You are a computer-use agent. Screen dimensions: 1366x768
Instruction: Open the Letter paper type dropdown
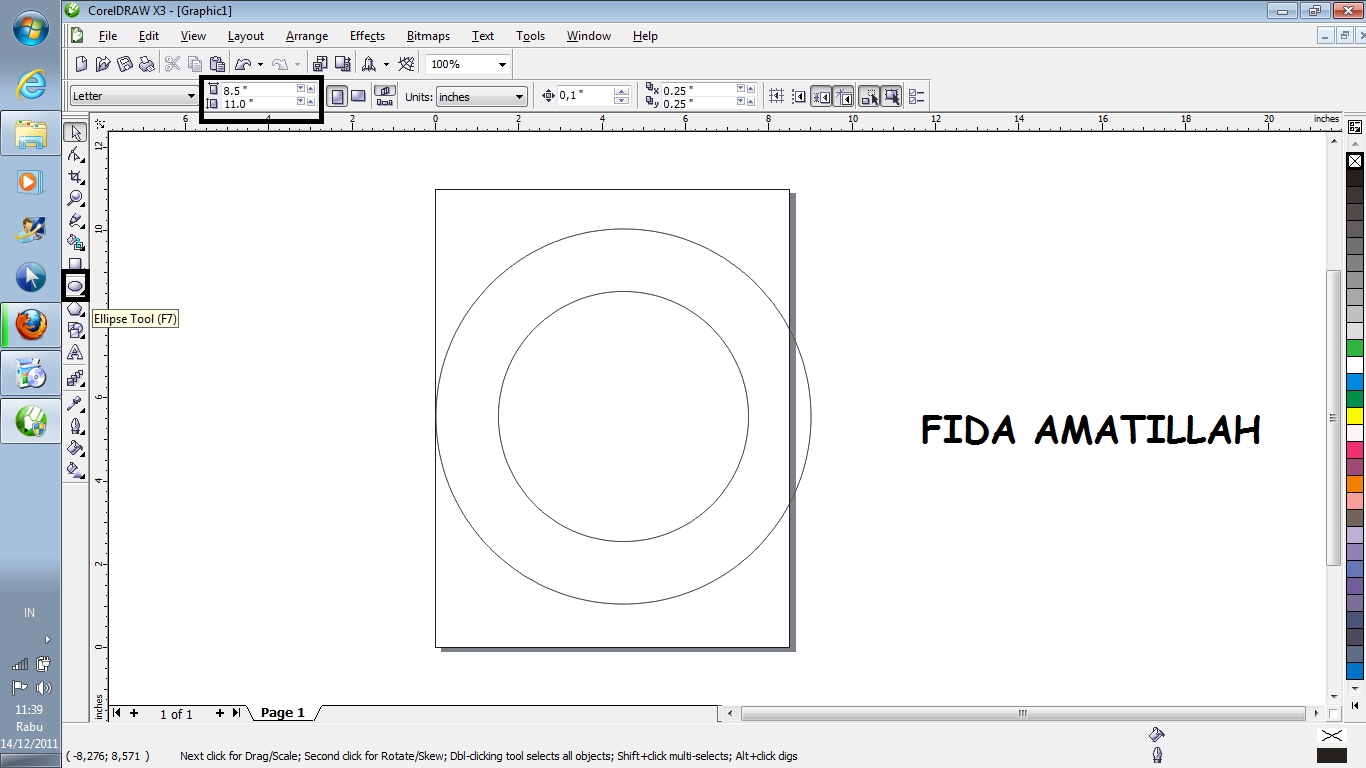click(x=191, y=96)
